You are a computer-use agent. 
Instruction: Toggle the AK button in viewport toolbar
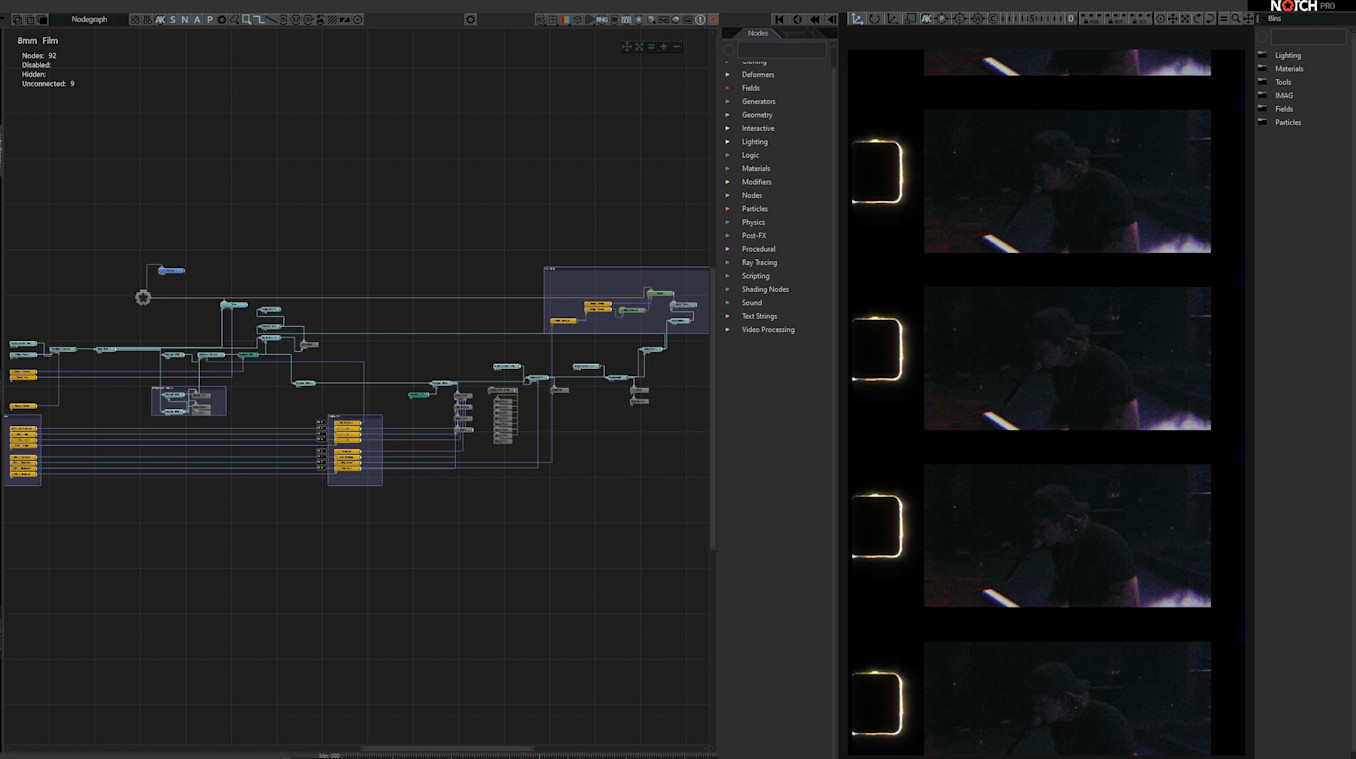tap(926, 19)
